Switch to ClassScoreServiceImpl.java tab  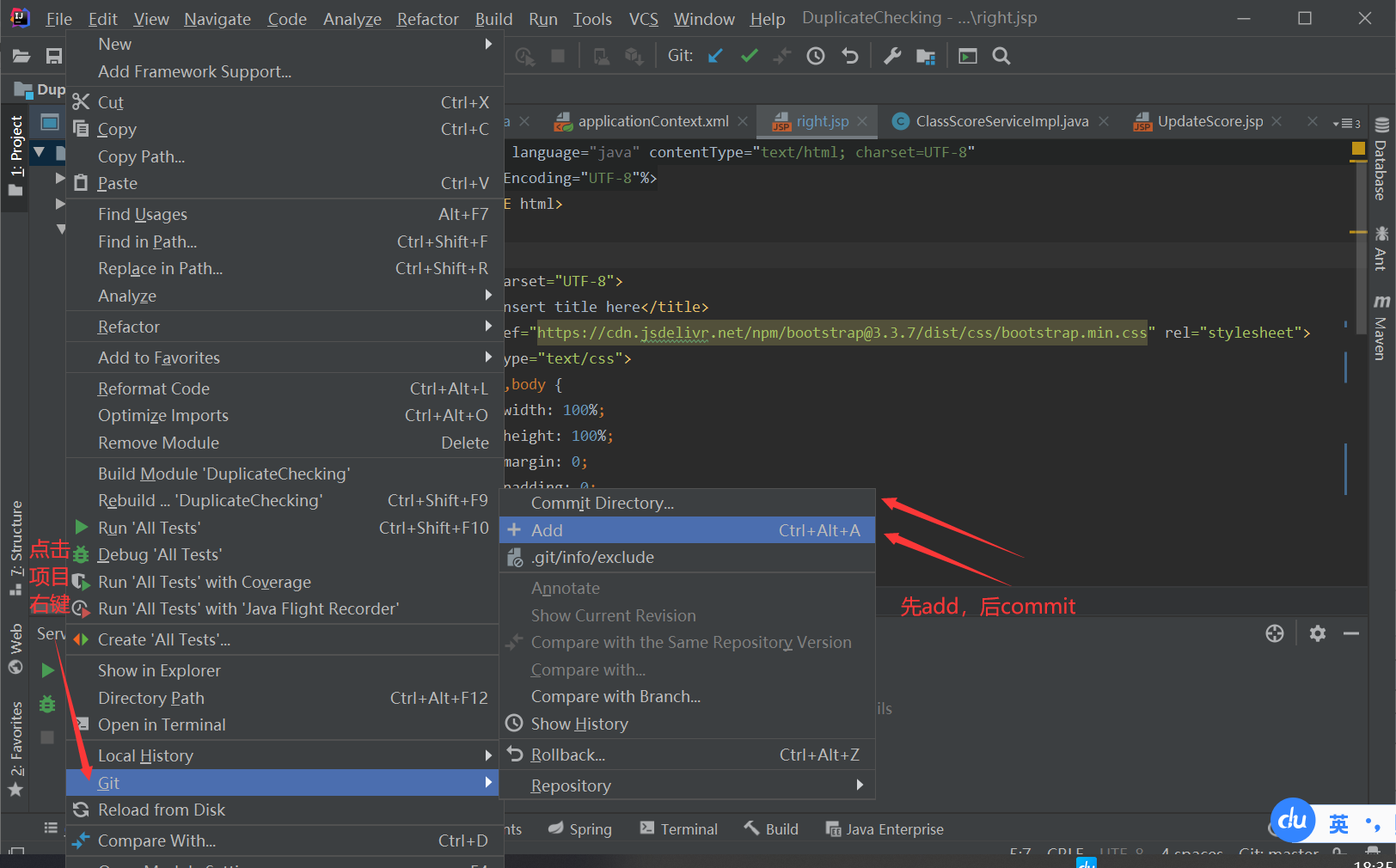[1001, 121]
